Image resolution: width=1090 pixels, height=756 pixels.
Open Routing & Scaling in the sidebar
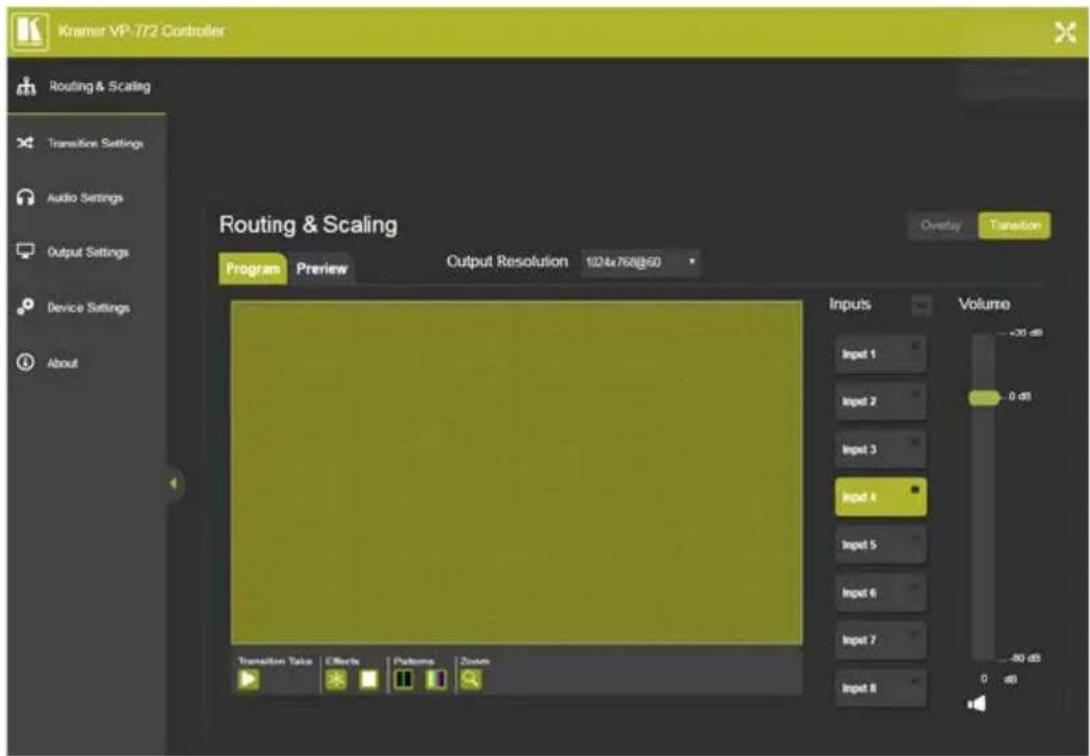(86, 86)
